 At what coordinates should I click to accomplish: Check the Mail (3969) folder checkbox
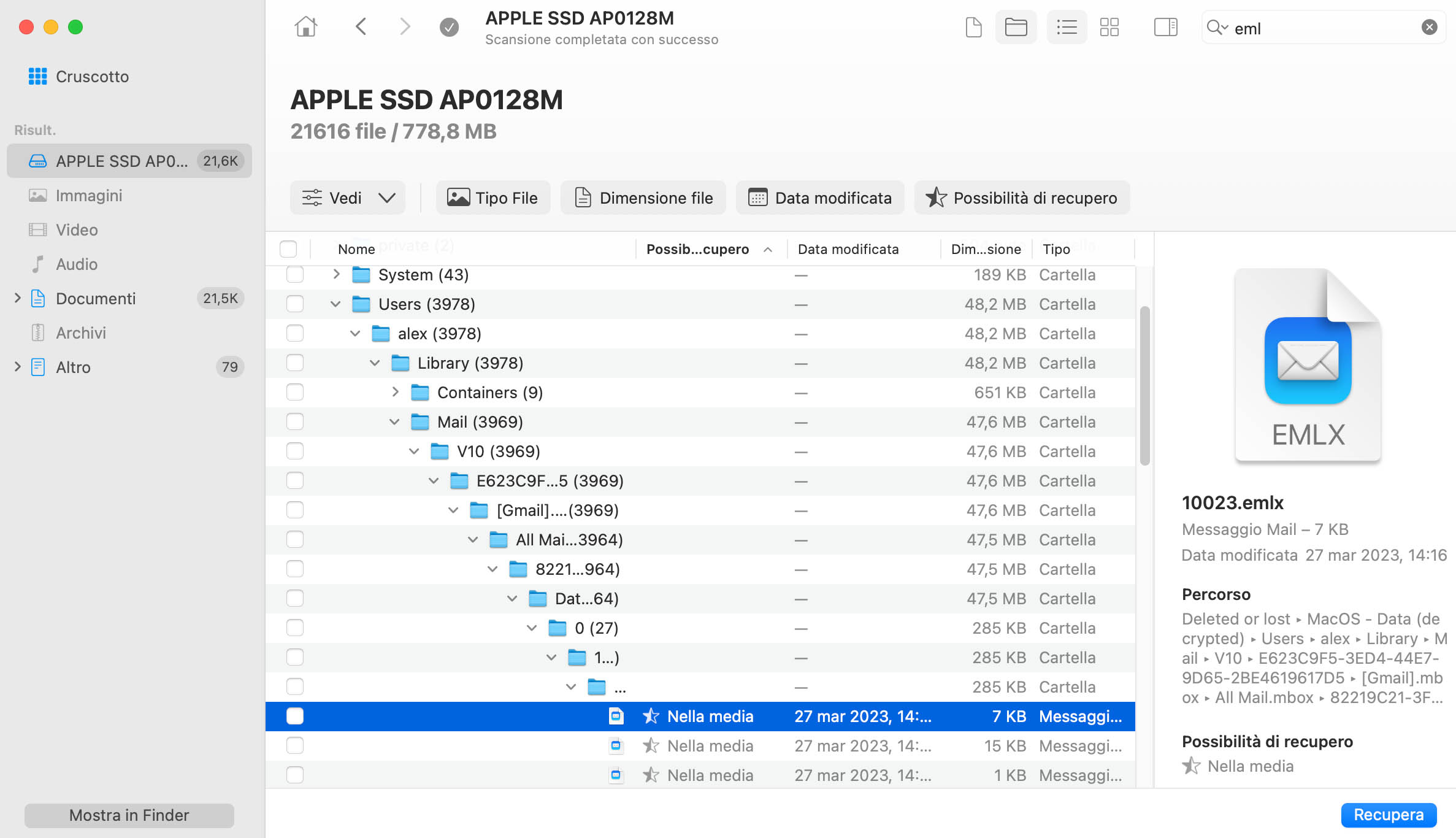click(x=295, y=422)
